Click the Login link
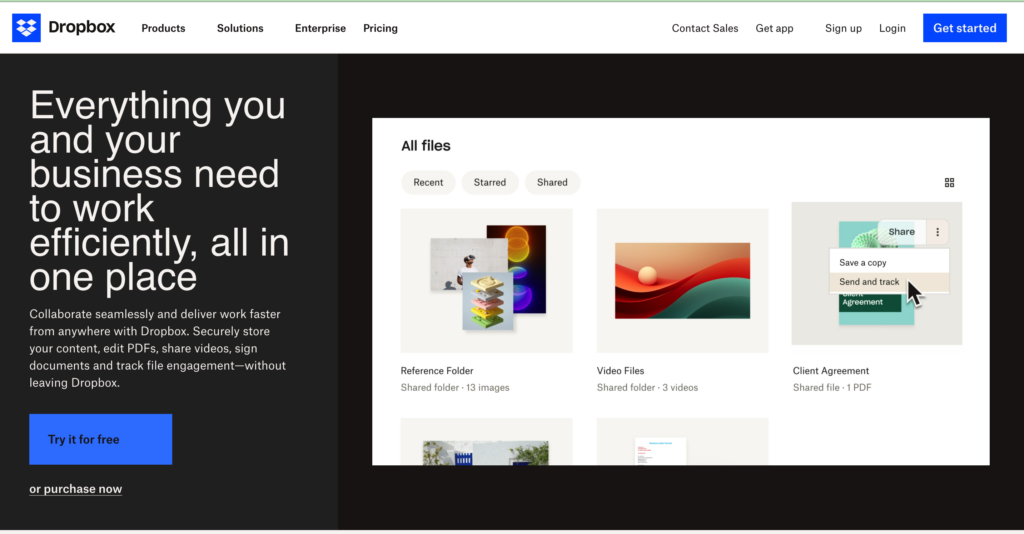The image size is (1024, 534). pyautogui.click(x=892, y=28)
